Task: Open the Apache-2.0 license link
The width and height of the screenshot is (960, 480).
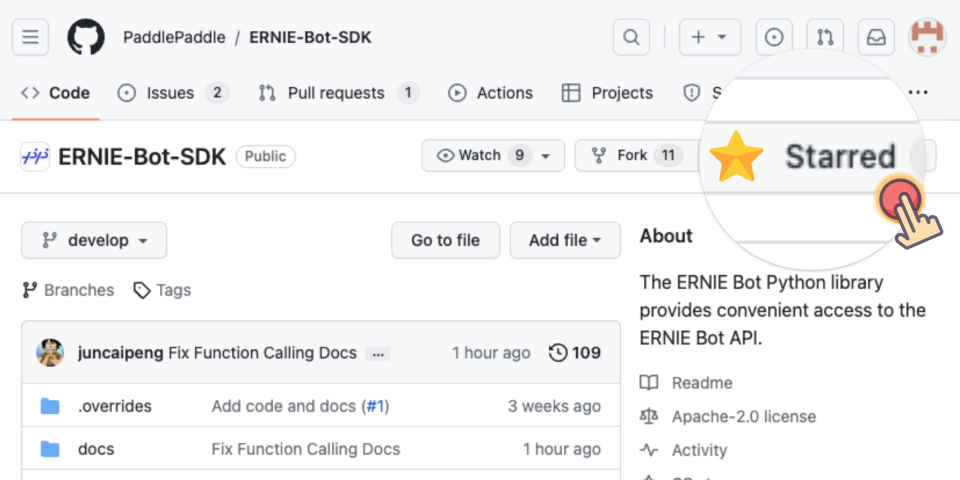Action: [x=743, y=417]
